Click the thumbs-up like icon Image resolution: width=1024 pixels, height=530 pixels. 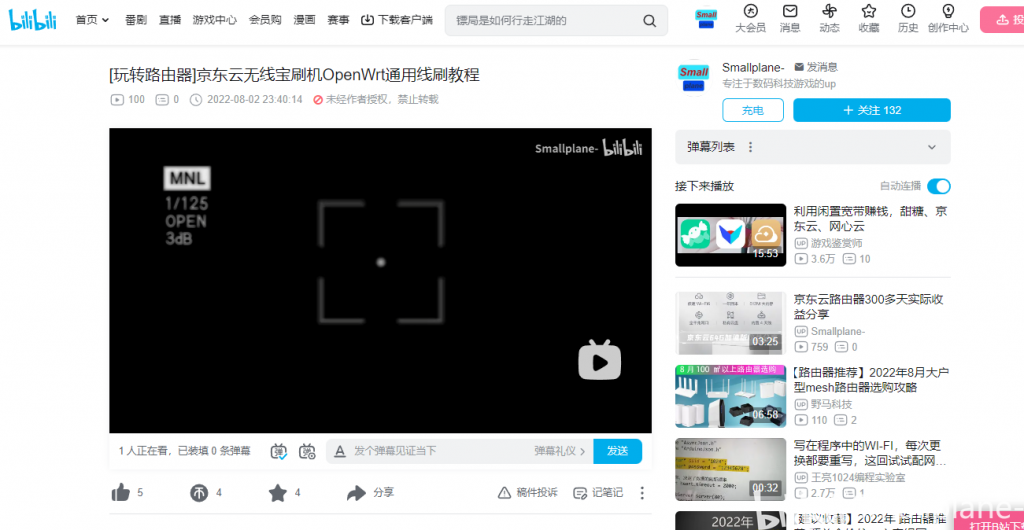[x=121, y=492]
